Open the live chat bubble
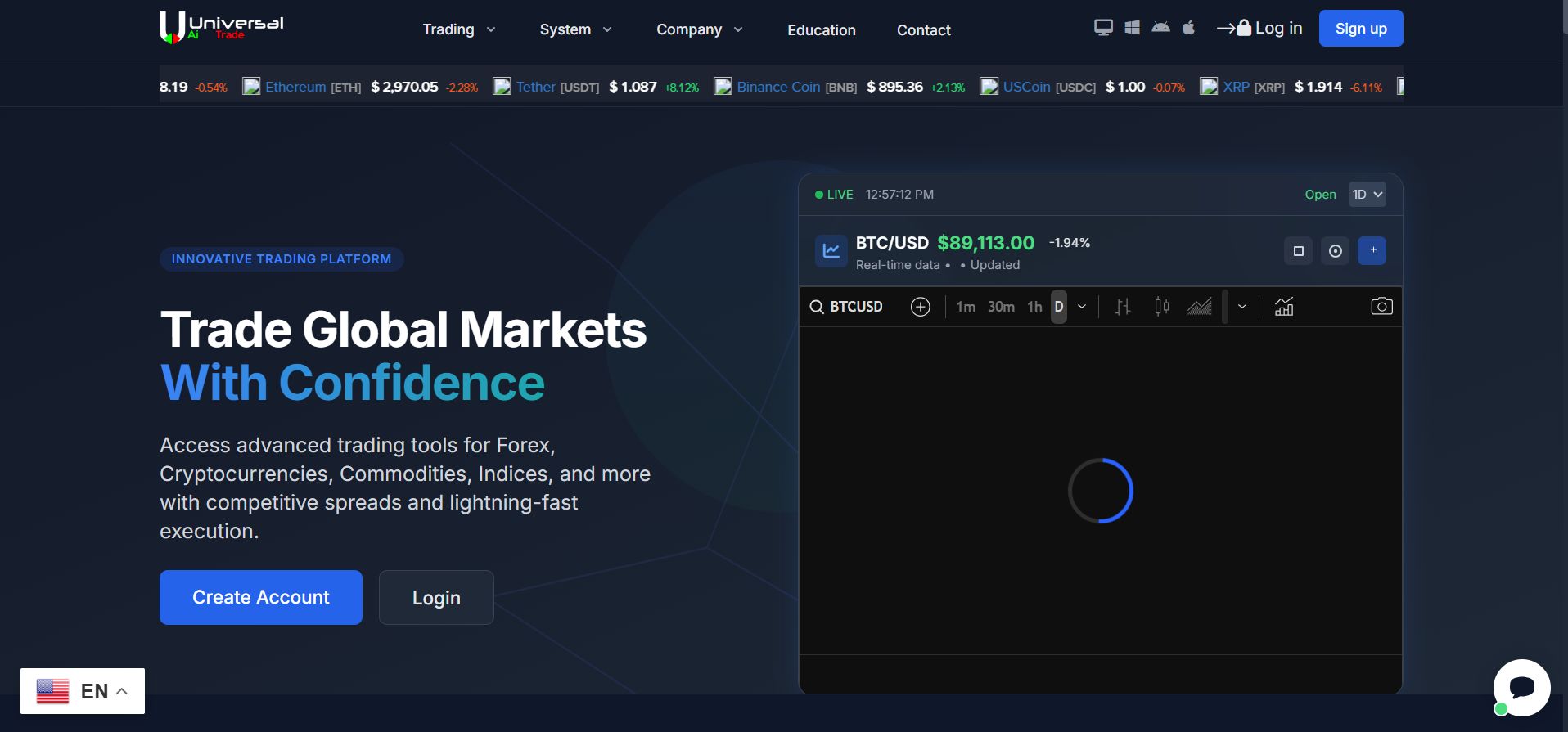The image size is (1568, 732). [1521, 688]
